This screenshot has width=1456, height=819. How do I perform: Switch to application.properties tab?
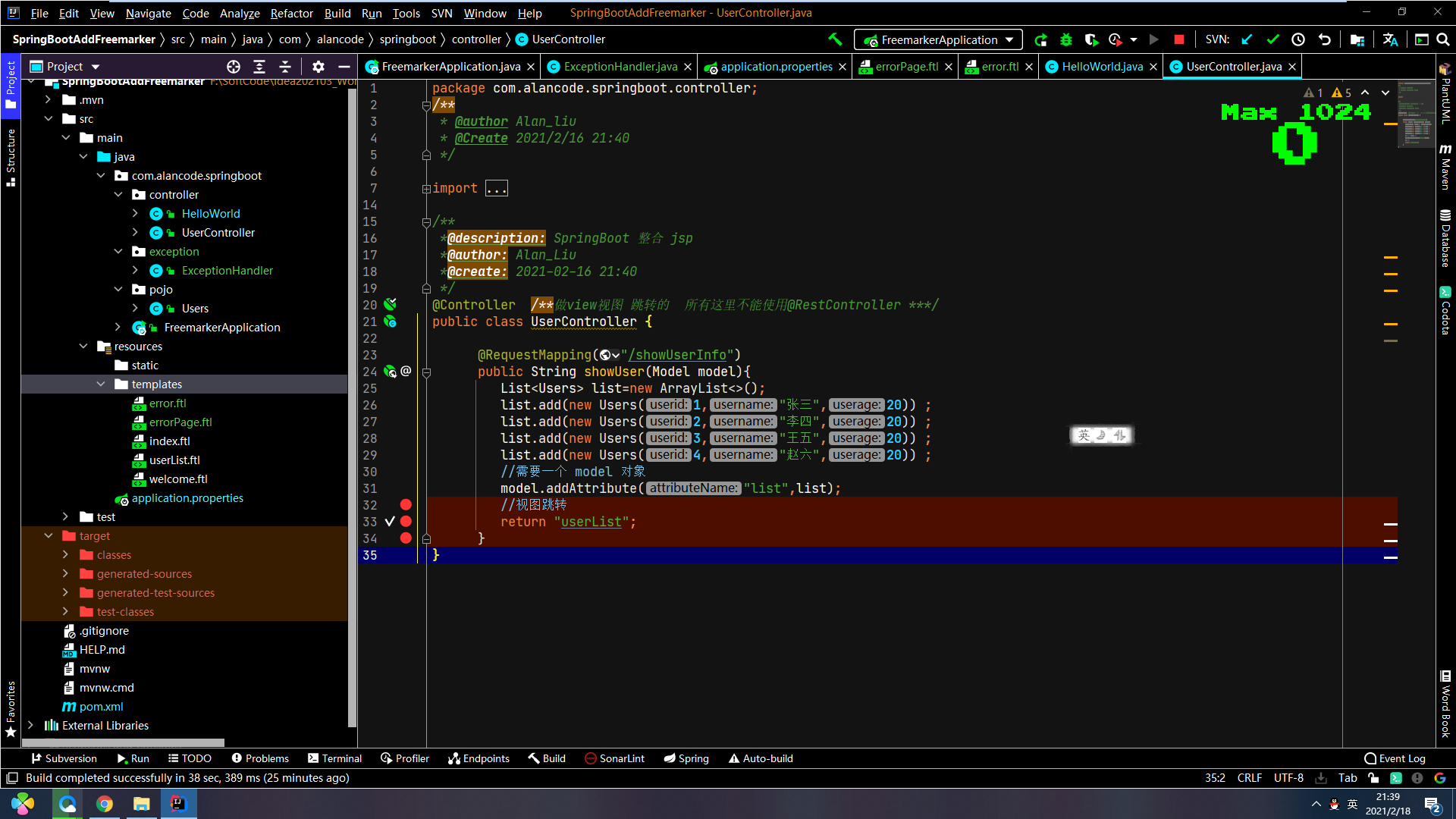(x=776, y=67)
